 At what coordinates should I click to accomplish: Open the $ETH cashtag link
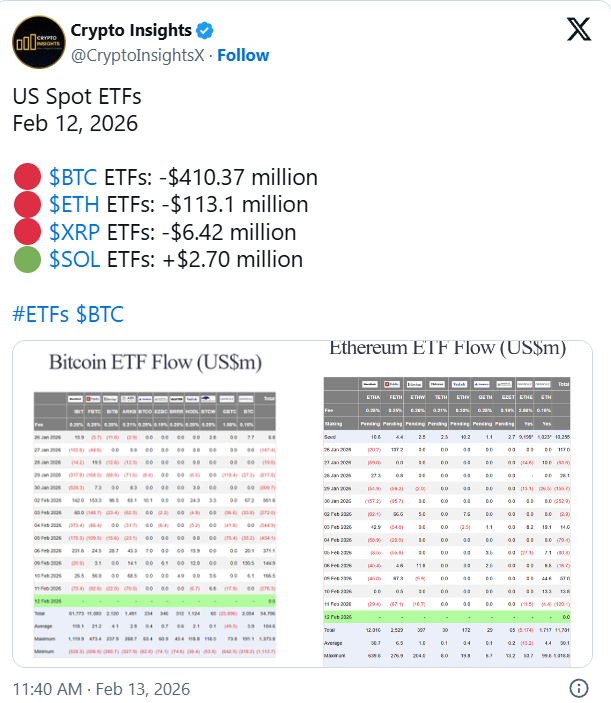73,205
